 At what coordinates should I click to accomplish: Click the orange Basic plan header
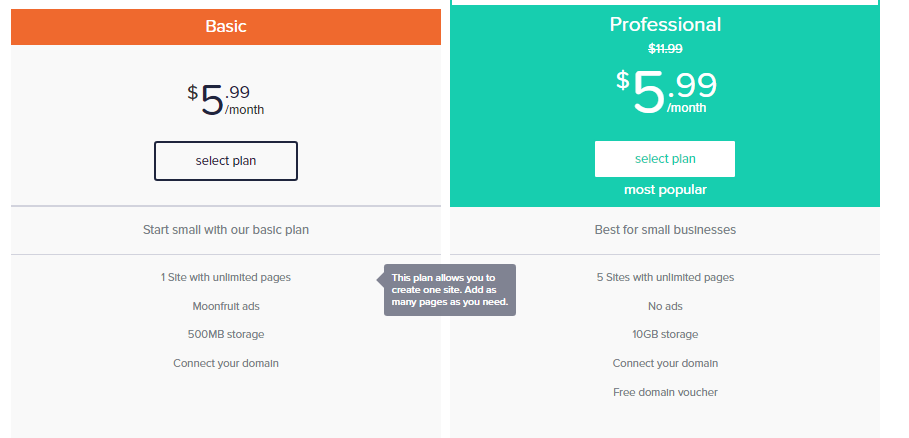(225, 27)
